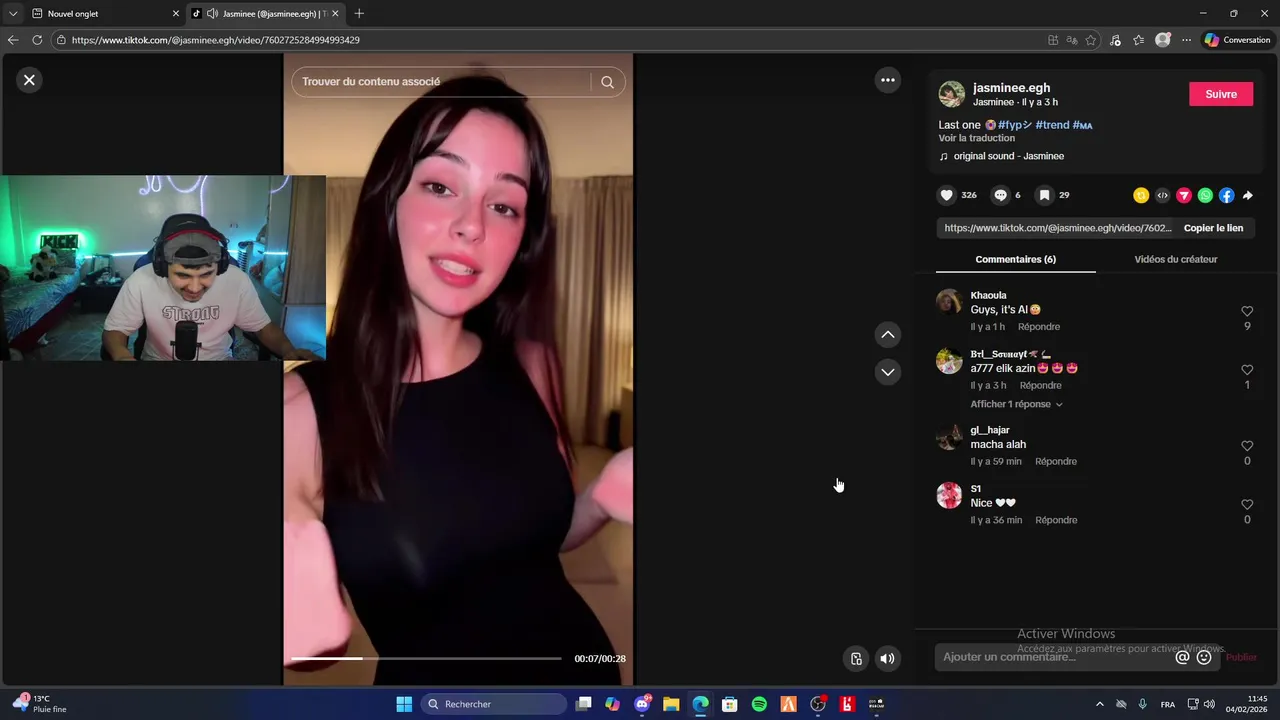The image size is (1280, 720).
Task: Open the three-dot video options menu
Action: coord(888,80)
